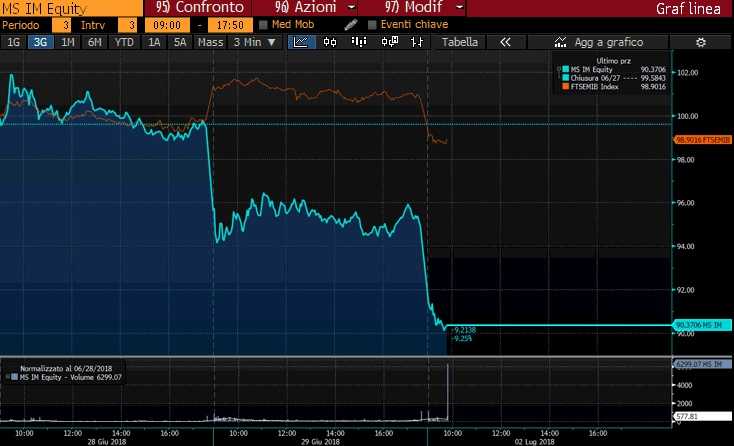Viewport: 734px width, 446px height.
Task: Choose the candle-with-volume chart icon
Action: tap(389, 42)
